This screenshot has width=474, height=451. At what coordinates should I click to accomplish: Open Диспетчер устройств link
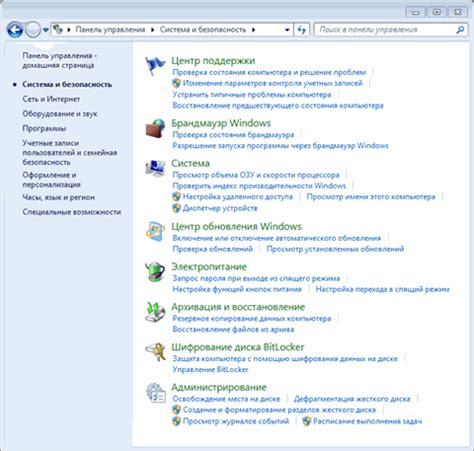click(220, 208)
